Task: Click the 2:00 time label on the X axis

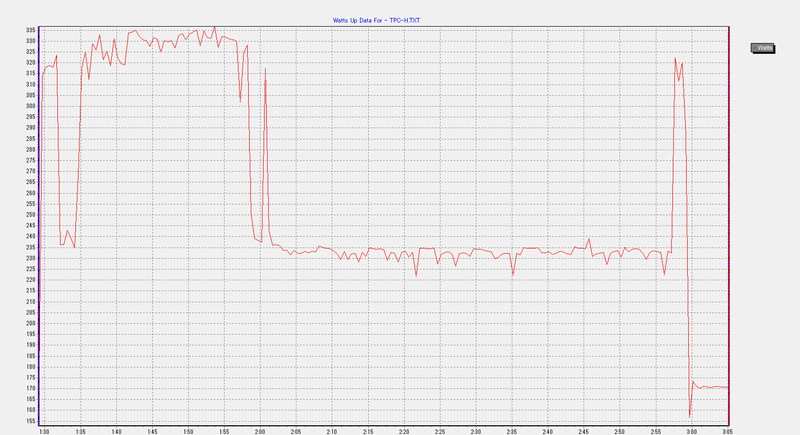Action: (x=260, y=431)
